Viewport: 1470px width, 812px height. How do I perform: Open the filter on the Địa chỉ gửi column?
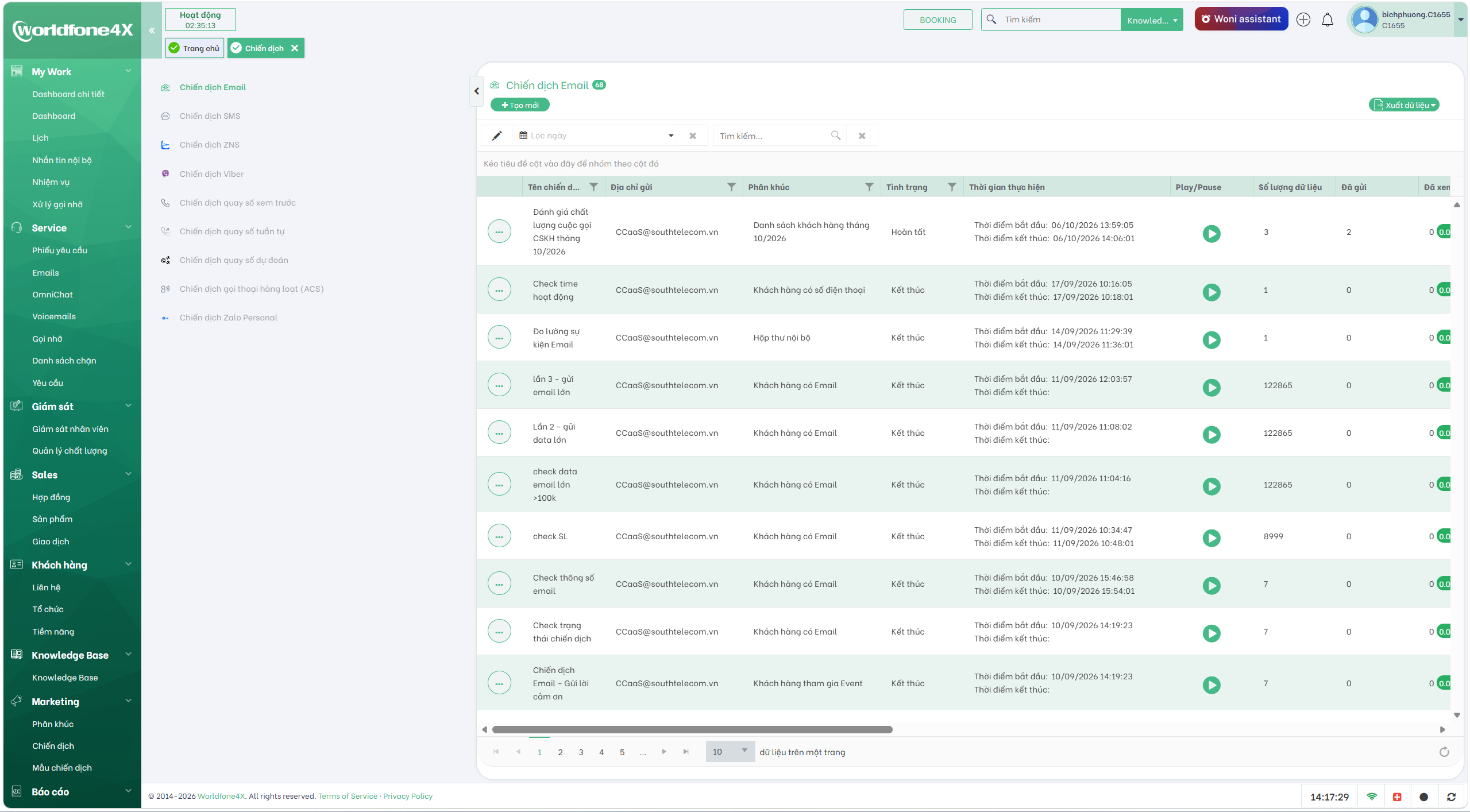click(x=731, y=187)
